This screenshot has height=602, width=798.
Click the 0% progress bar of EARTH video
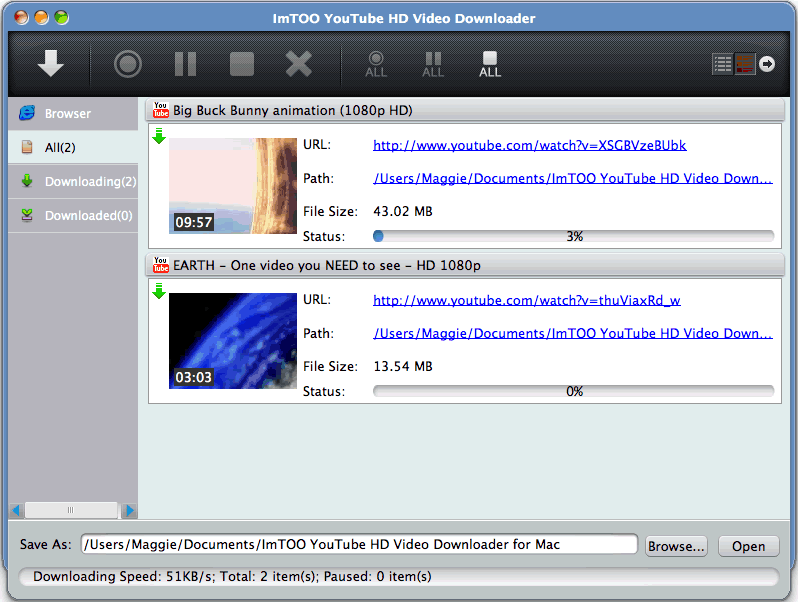coord(574,391)
